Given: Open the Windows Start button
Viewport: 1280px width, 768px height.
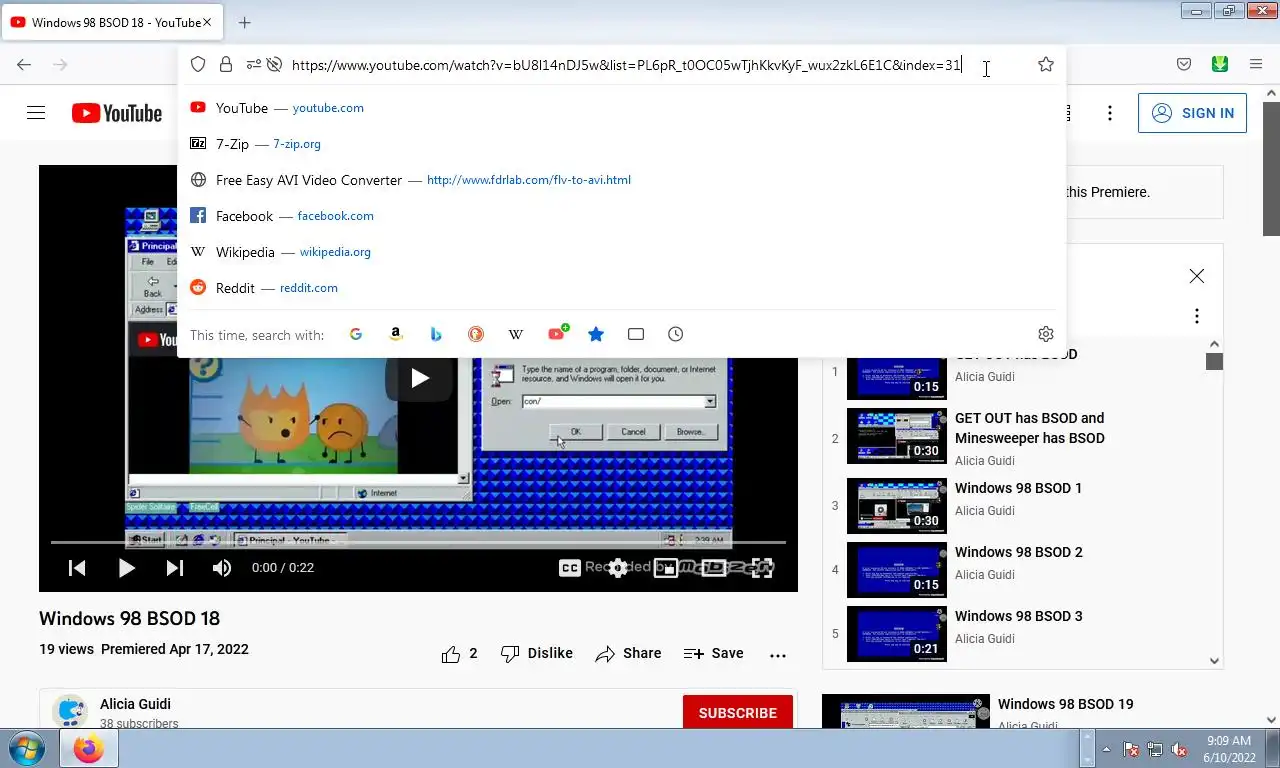Looking at the screenshot, I should [26, 748].
